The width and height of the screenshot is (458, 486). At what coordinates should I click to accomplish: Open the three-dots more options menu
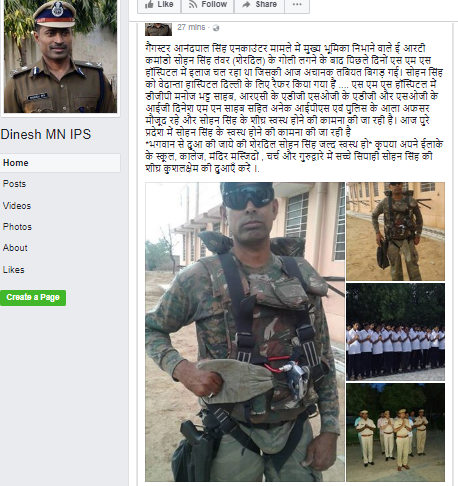click(x=297, y=5)
